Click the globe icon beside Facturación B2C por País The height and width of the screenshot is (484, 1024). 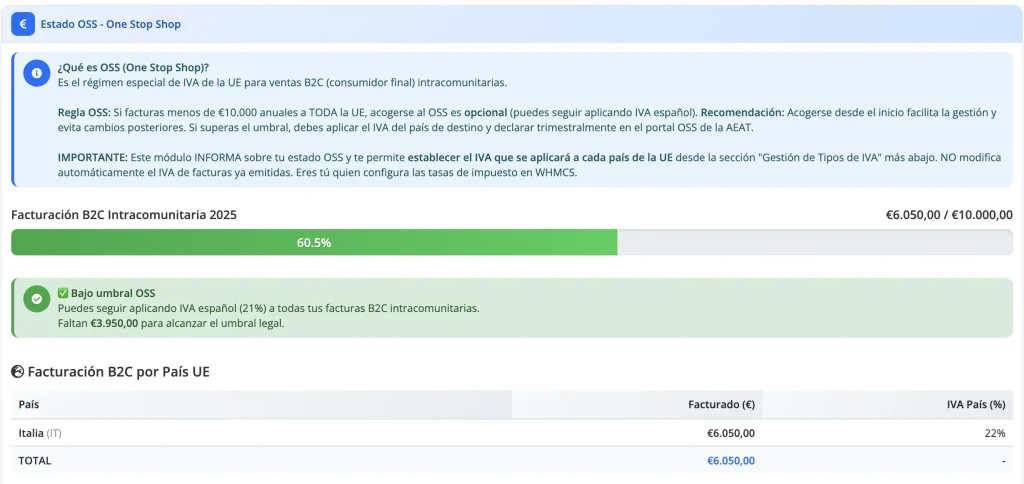[17, 372]
